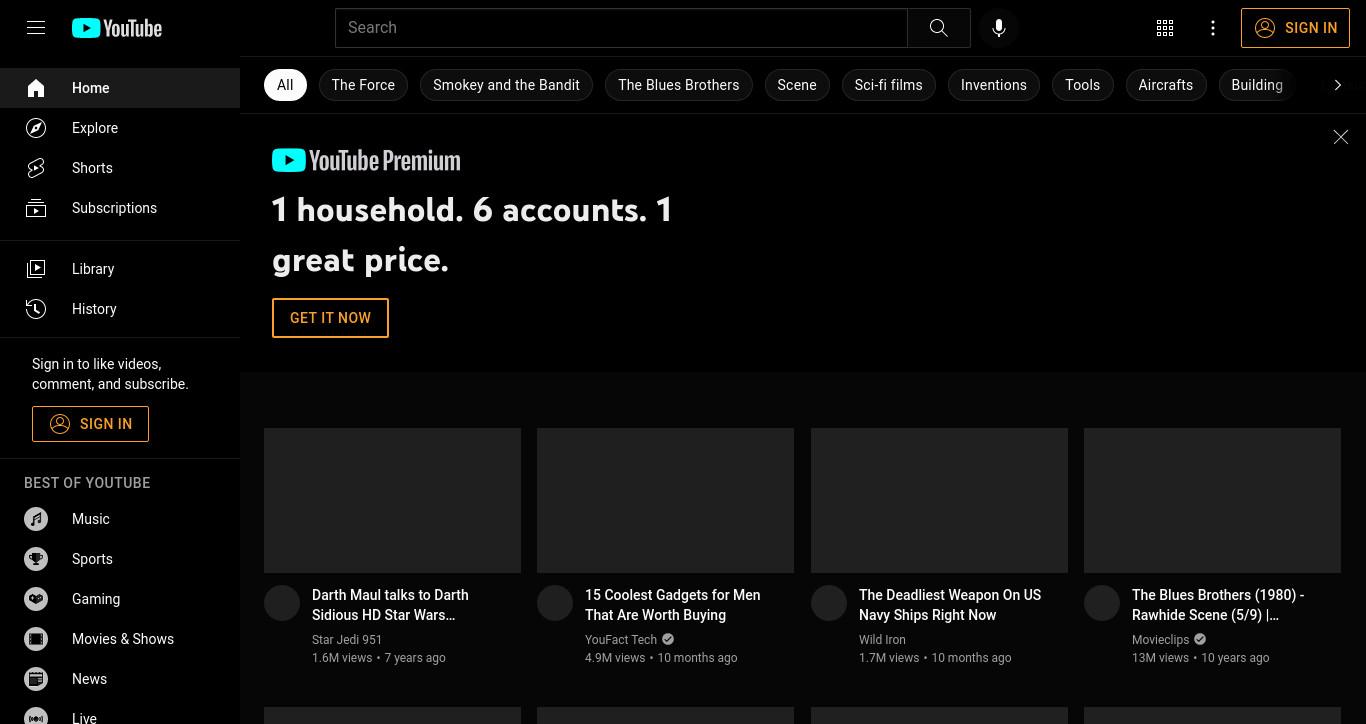Image resolution: width=1366 pixels, height=724 pixels.
Task: Click the YouTube logo
Action: point(117,28)
